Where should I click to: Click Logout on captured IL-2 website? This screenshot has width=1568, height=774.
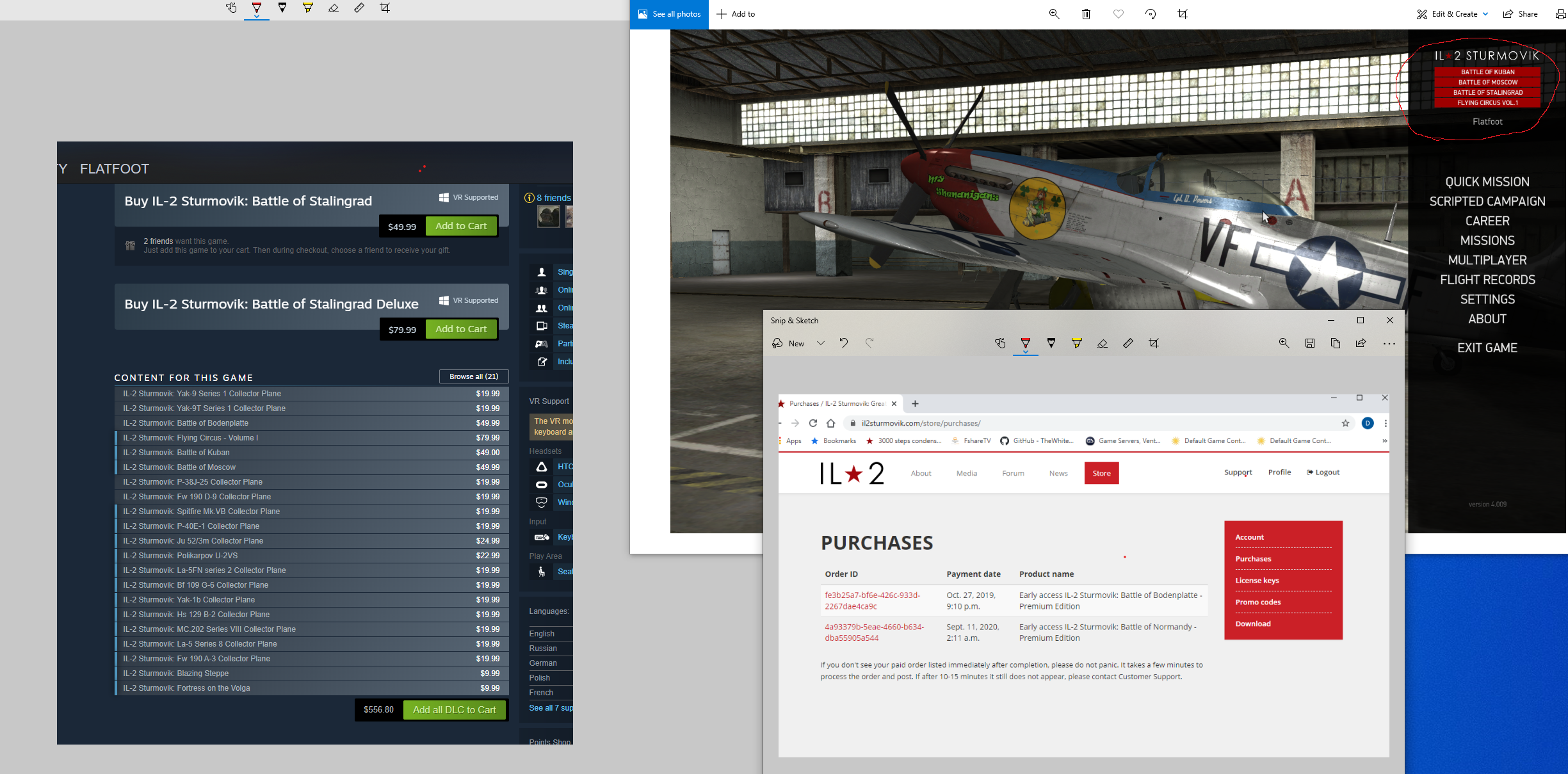1323,472
